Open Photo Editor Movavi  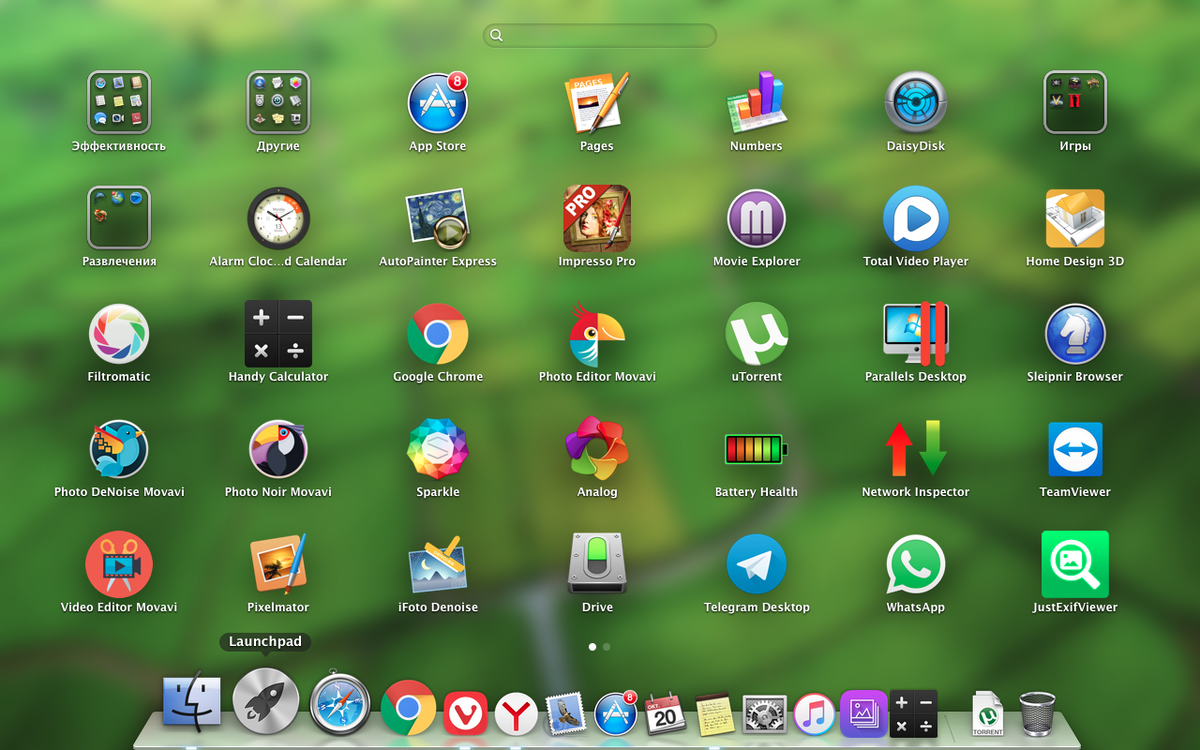click(x=597, y=333)
